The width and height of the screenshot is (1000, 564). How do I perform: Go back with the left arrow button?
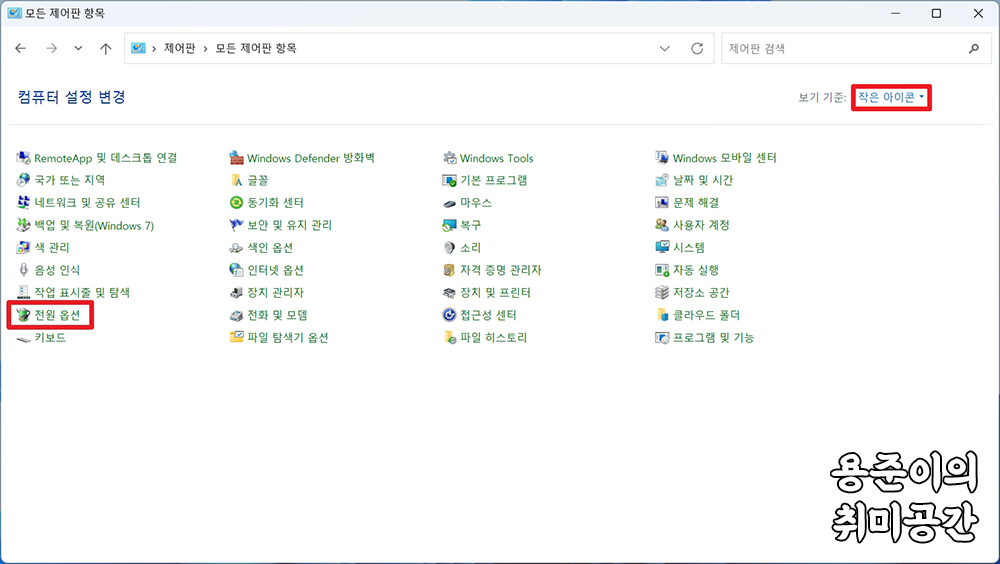(20, 48)
